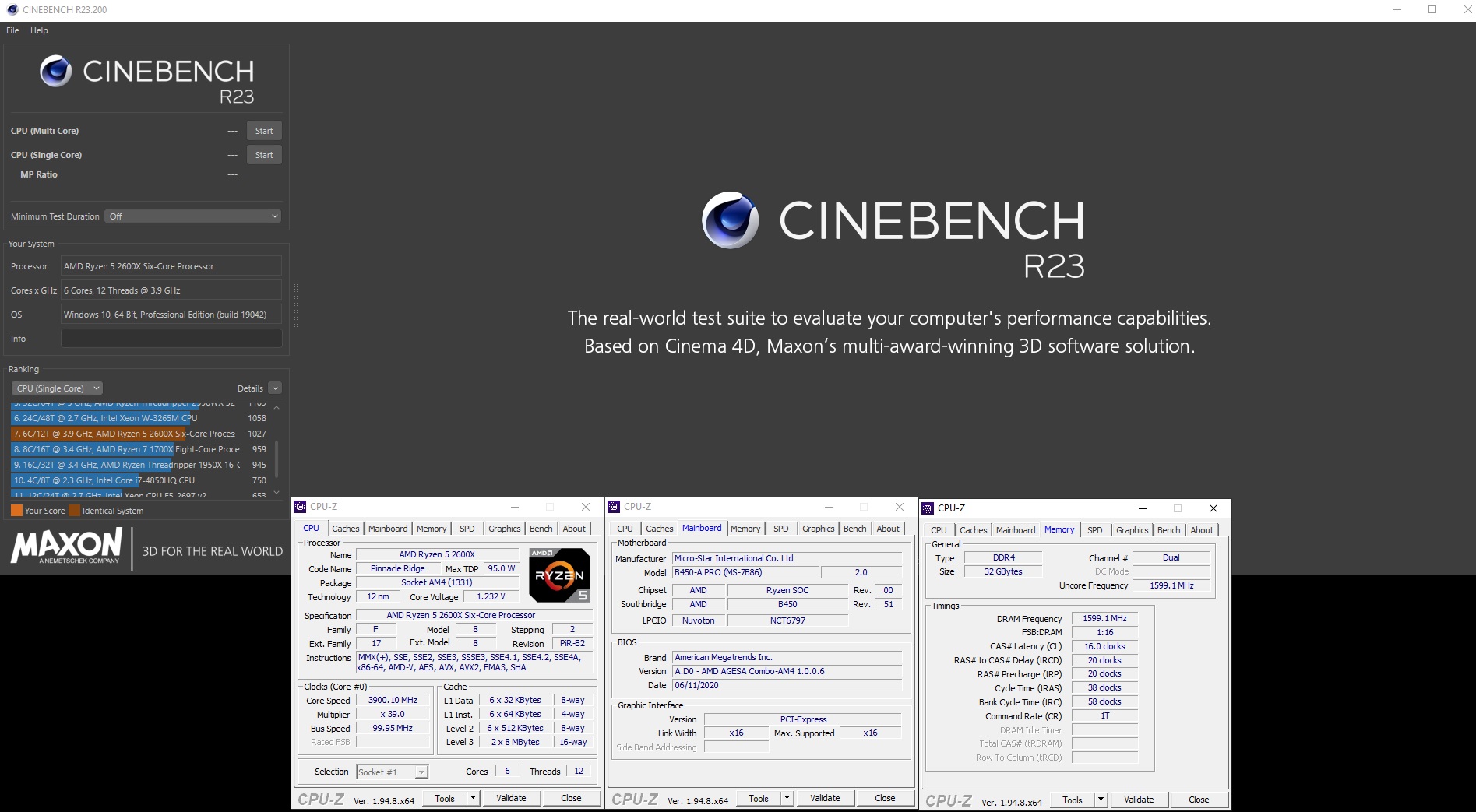This screenshot has height=812, width=1476.
Task: Click CPU-Z icon in Memory window title bar
Action: [x=928, y=508]
